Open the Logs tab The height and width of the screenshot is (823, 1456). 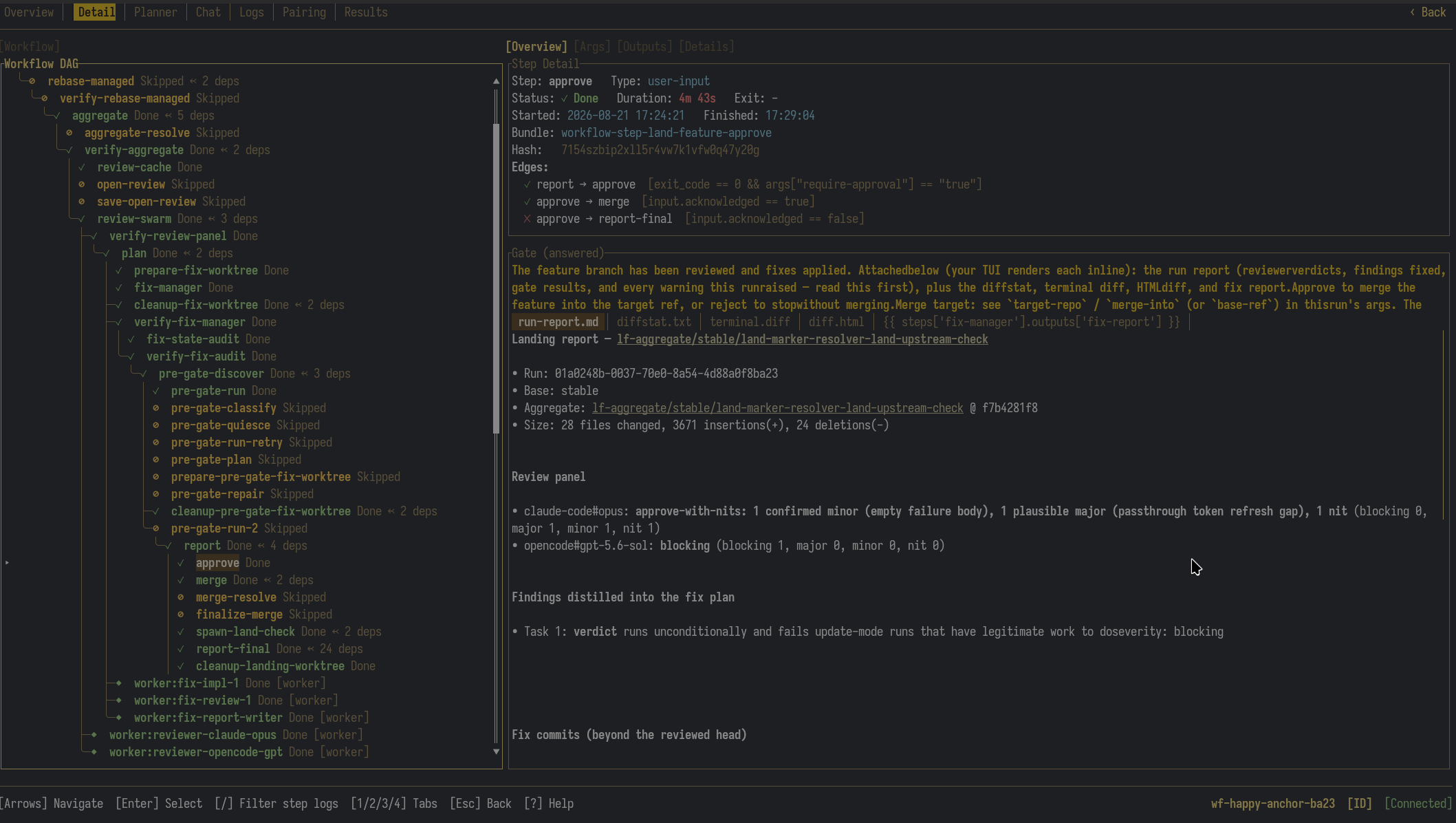(x=252, y=12)
